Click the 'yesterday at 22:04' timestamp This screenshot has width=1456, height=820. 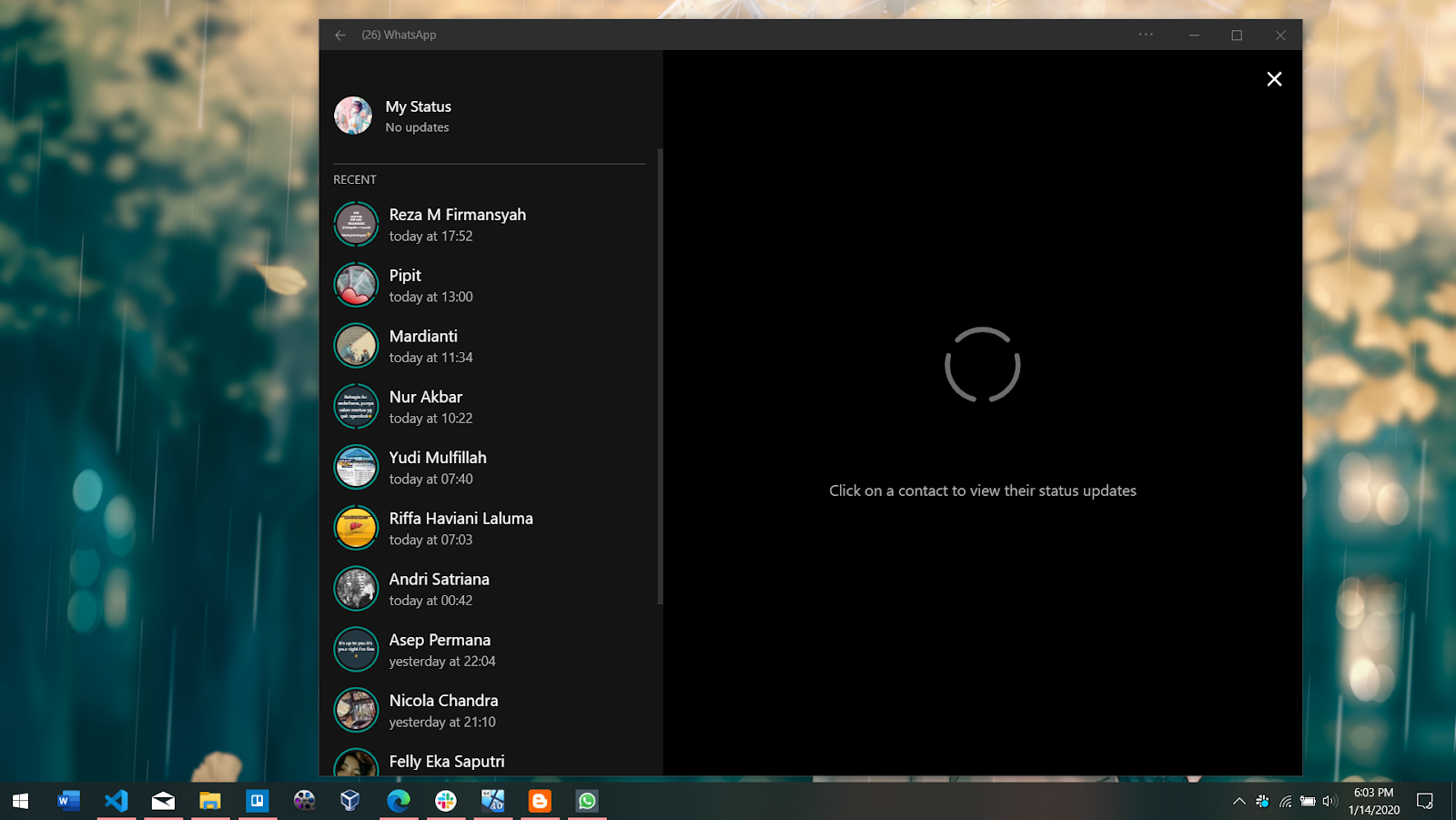click(x=442, y=662)
